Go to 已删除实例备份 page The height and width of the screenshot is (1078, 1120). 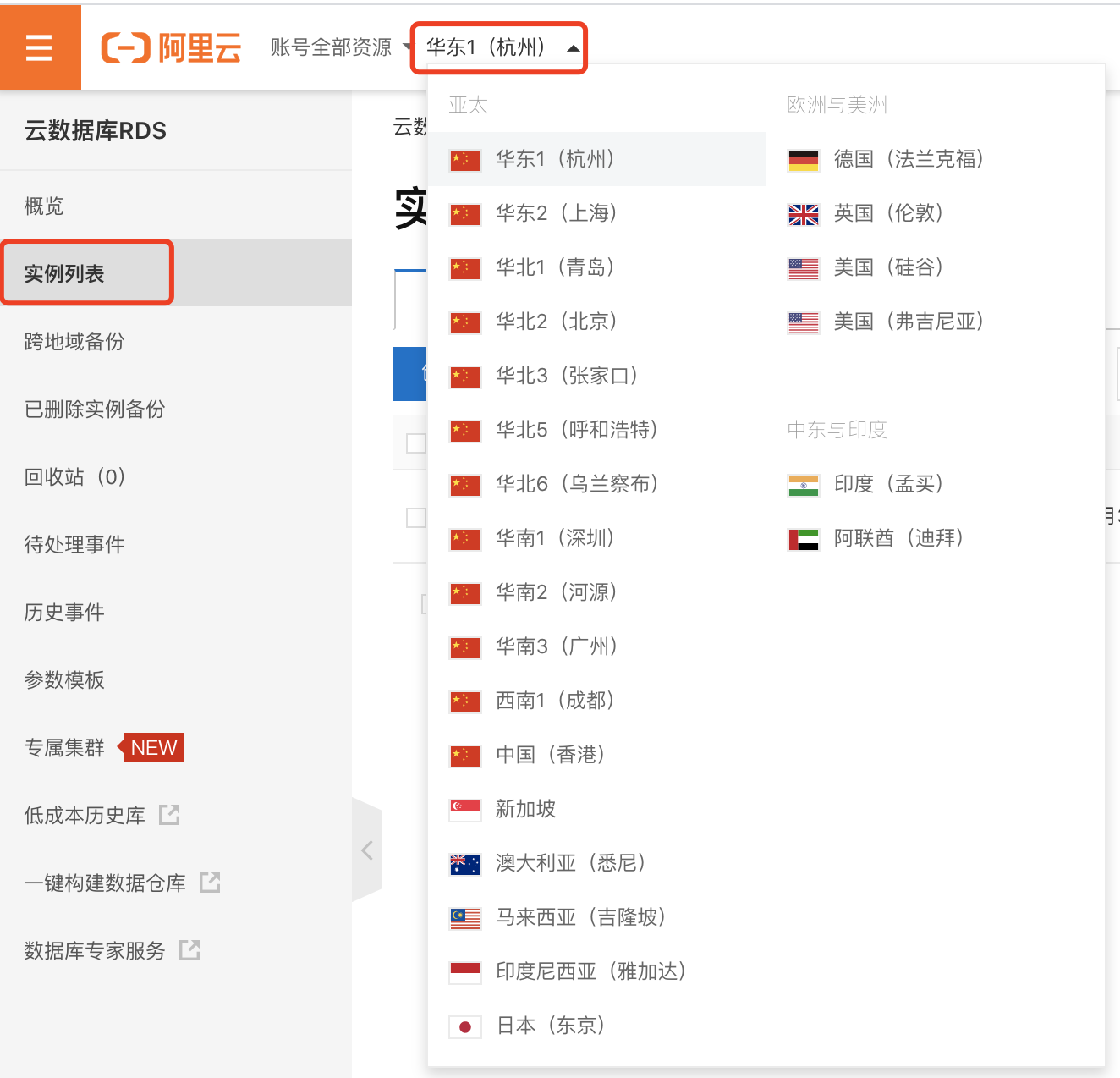[176, 409]
